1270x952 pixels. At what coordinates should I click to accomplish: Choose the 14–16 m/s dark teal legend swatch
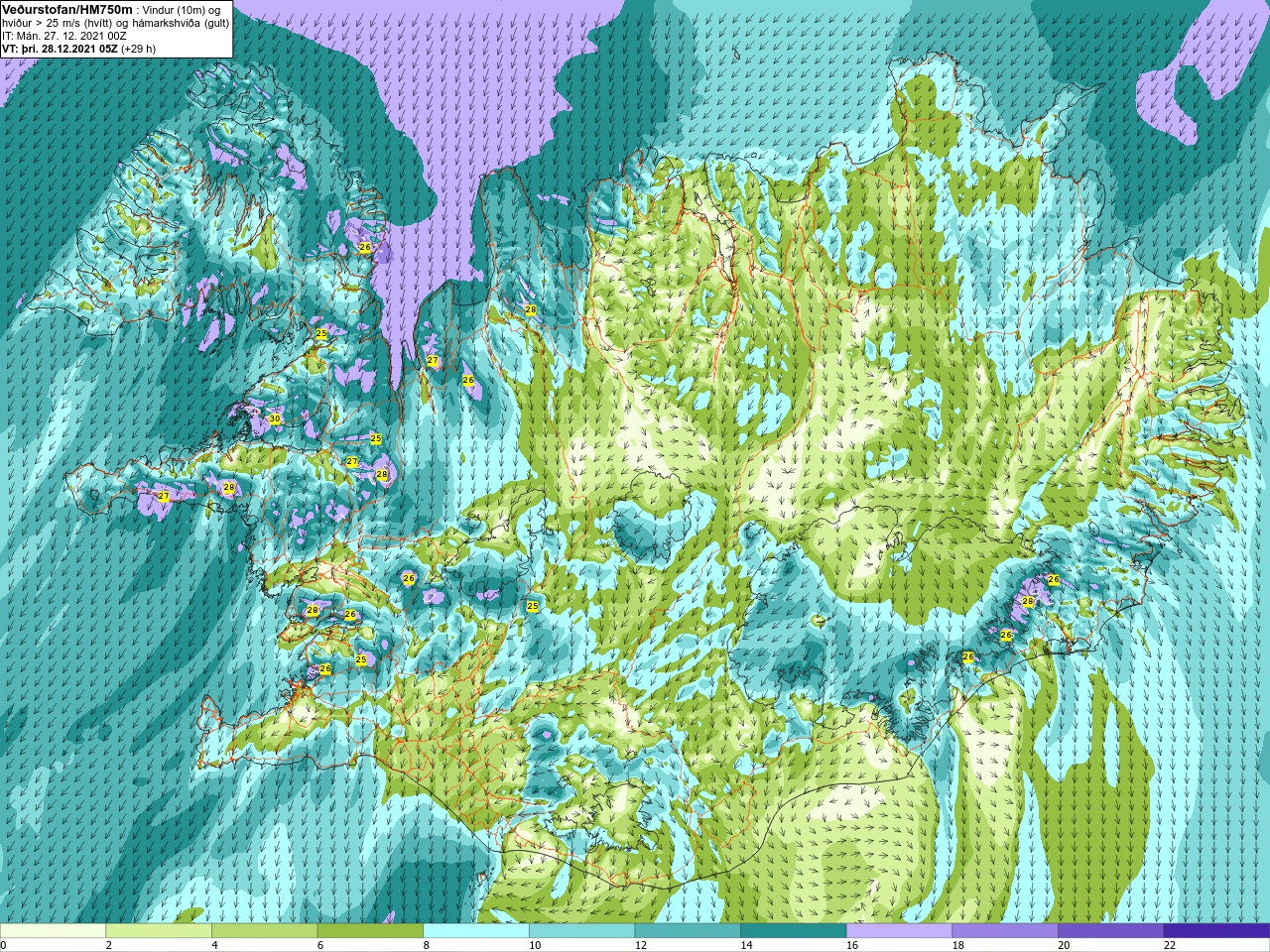pos(794,930)
